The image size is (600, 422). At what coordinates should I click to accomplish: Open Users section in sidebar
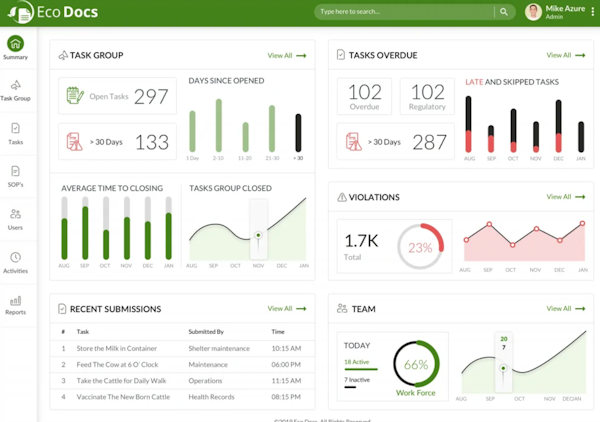coord(15,219)
